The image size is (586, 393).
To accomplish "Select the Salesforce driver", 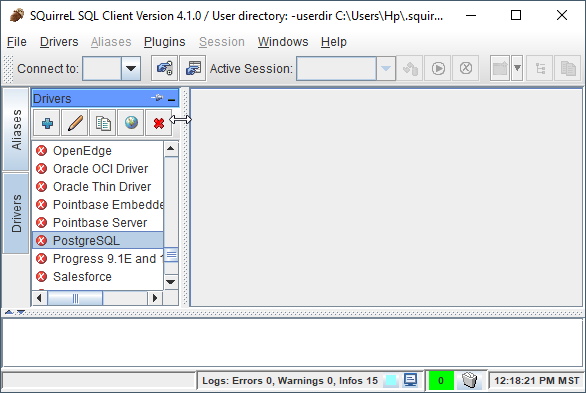I will coord(98,276).
